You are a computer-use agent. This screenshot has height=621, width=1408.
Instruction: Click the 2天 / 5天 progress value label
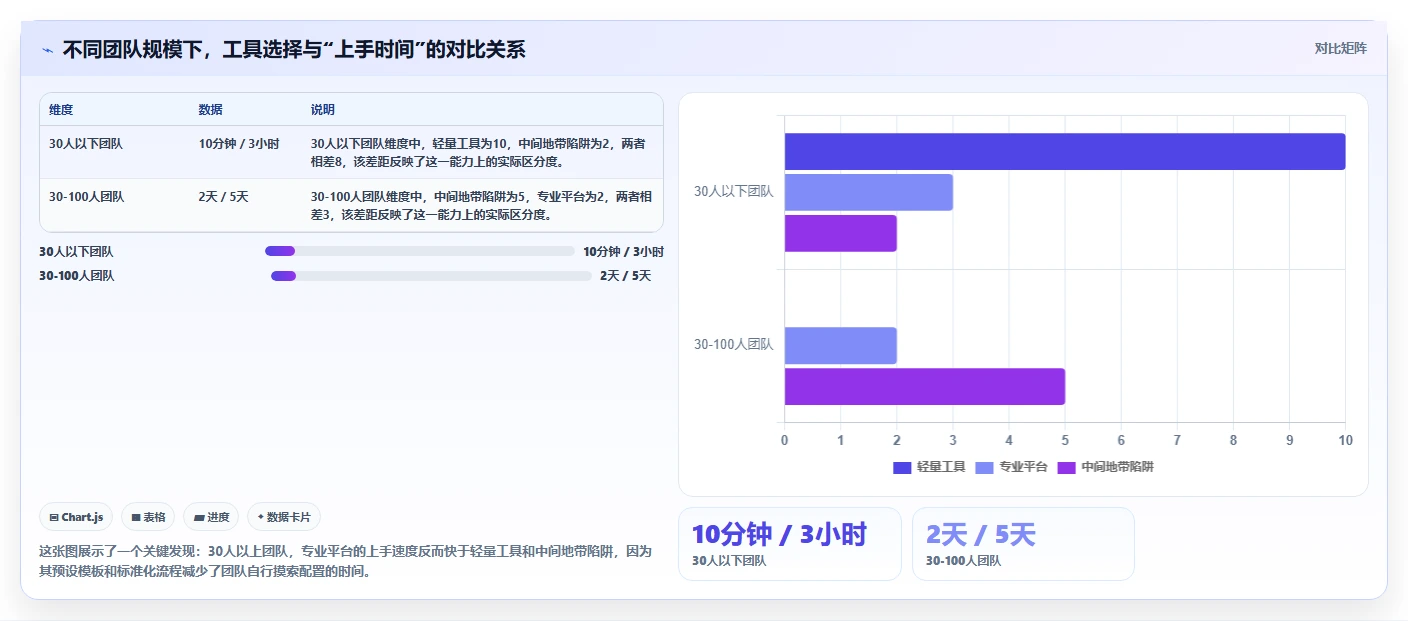click(625, 276)
